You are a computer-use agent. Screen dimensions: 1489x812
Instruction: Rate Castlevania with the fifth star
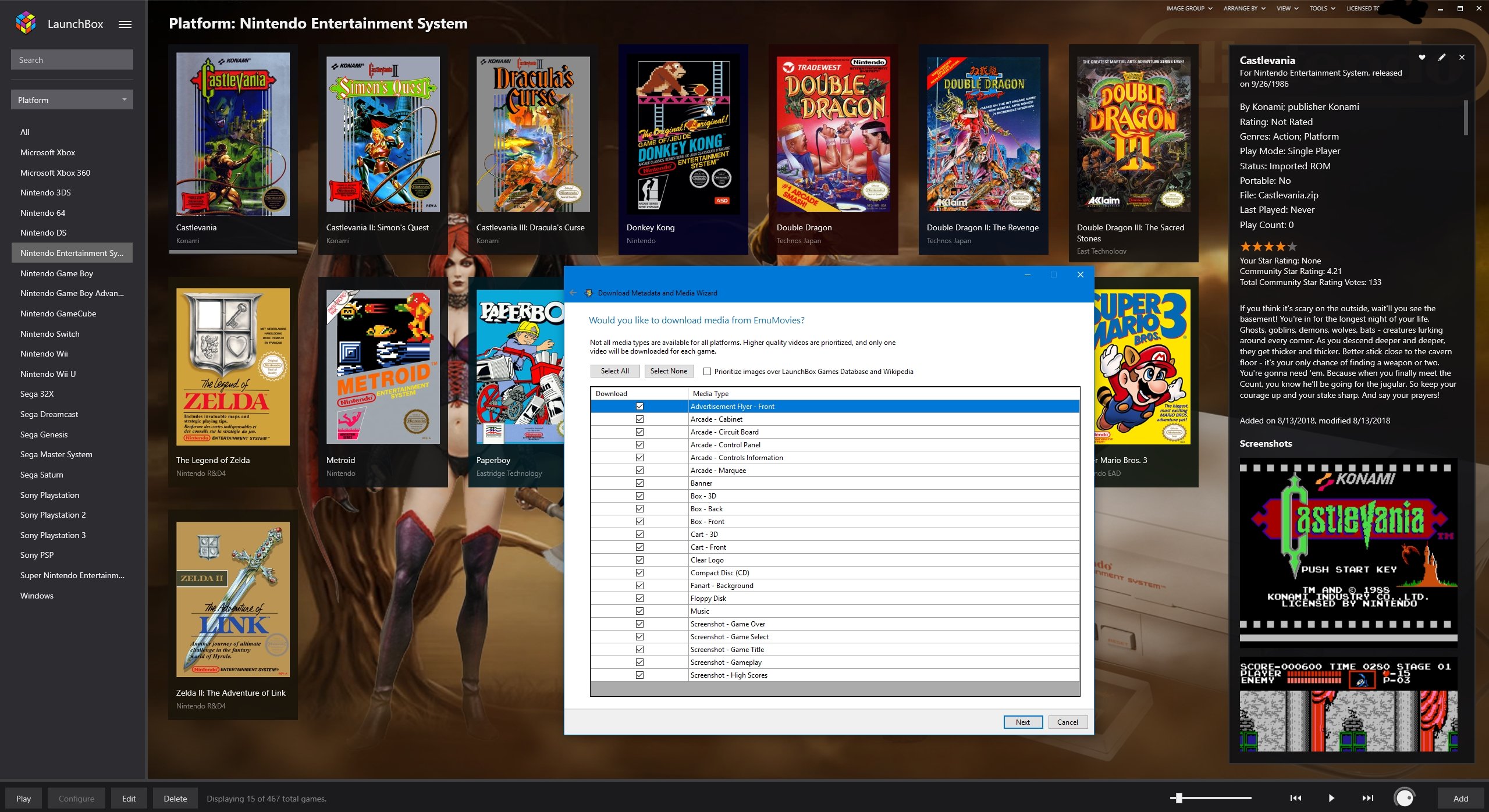pos(1292,247)
